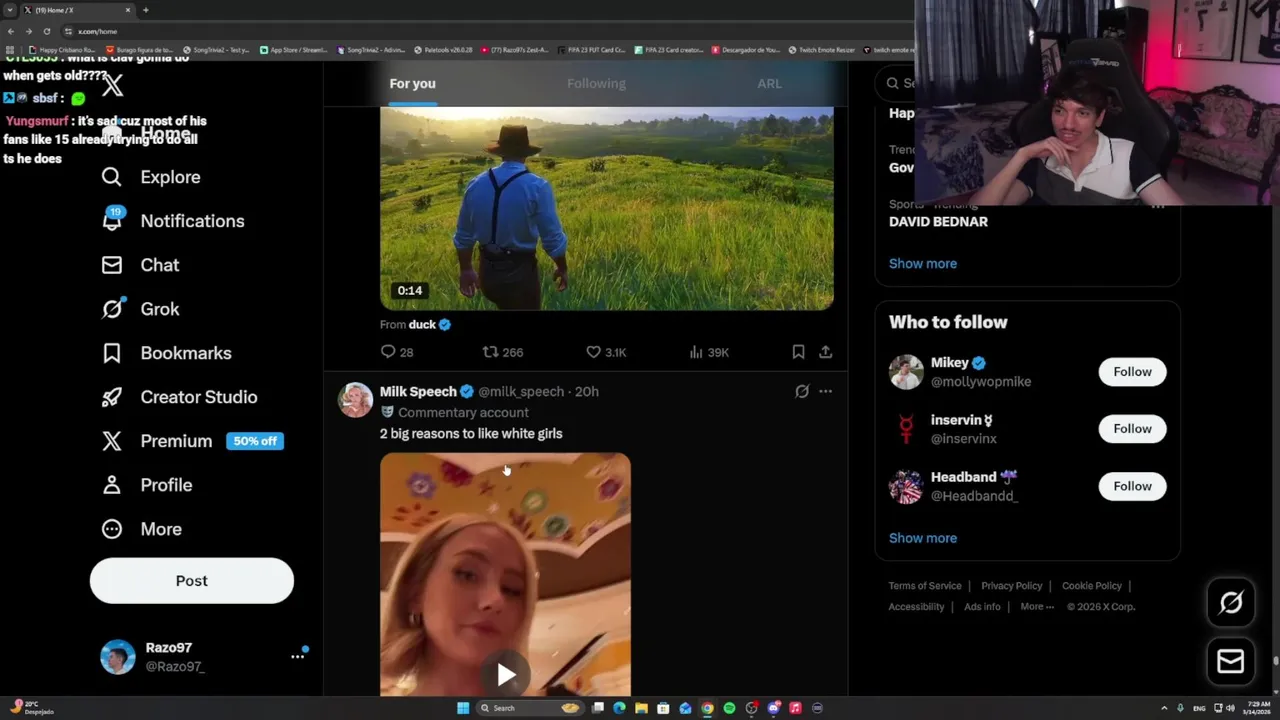Switch to the ARL tab
Image resolution: width=1280 pixels, height=720 pixels.
pyautogui.click(x=769, y=84)
